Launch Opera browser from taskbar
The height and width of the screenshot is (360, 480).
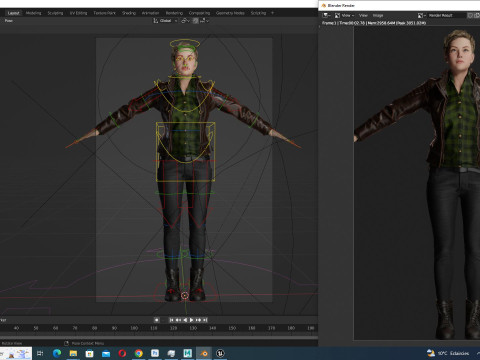pyautogui.click(x=122, y=353)
